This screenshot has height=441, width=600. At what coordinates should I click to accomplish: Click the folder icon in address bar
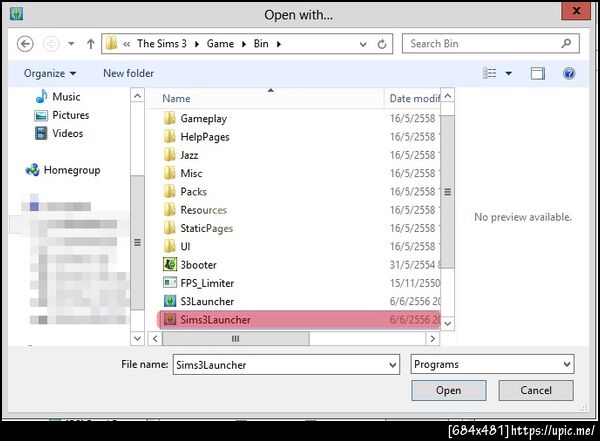click(111, 44)
